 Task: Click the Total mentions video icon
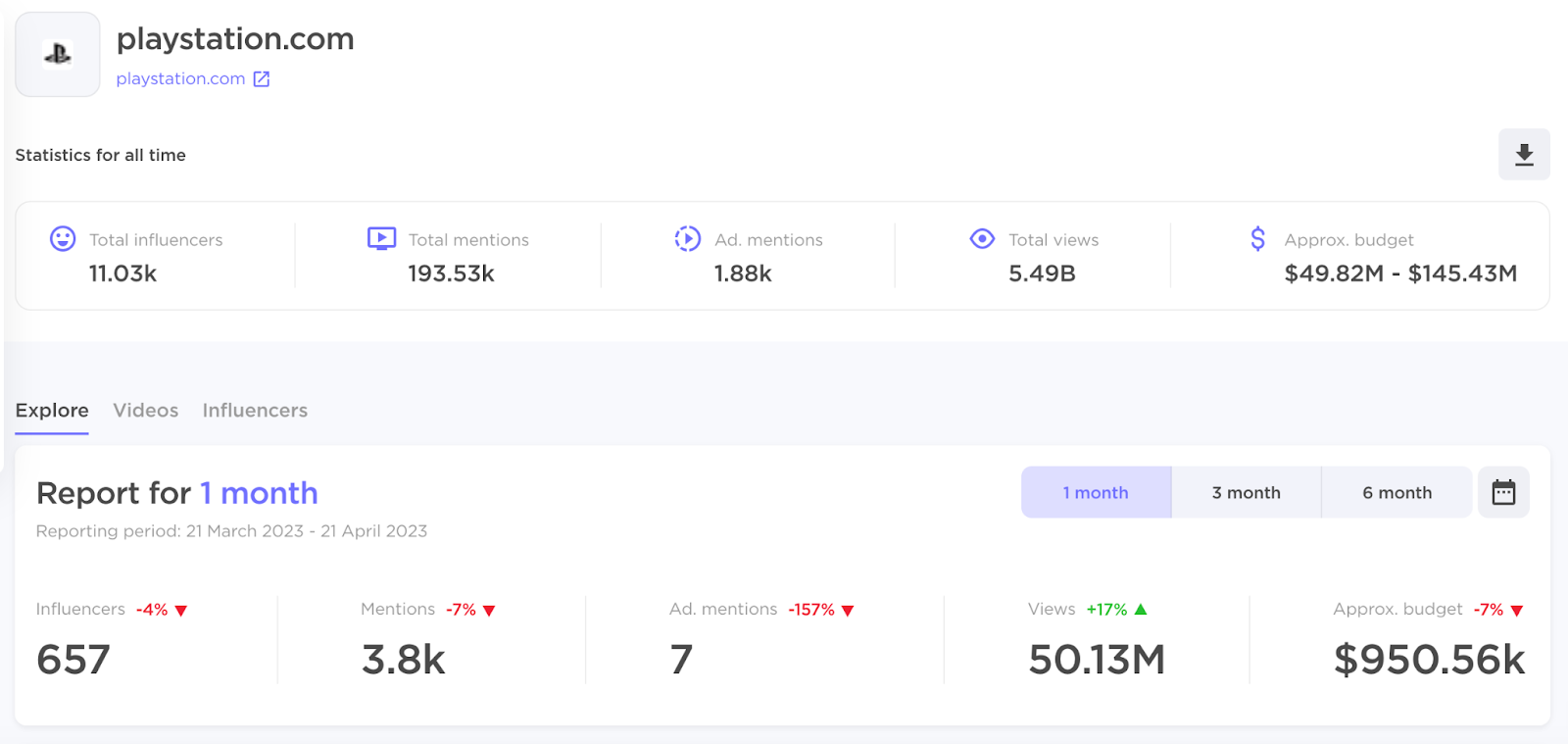click(381, 239)
